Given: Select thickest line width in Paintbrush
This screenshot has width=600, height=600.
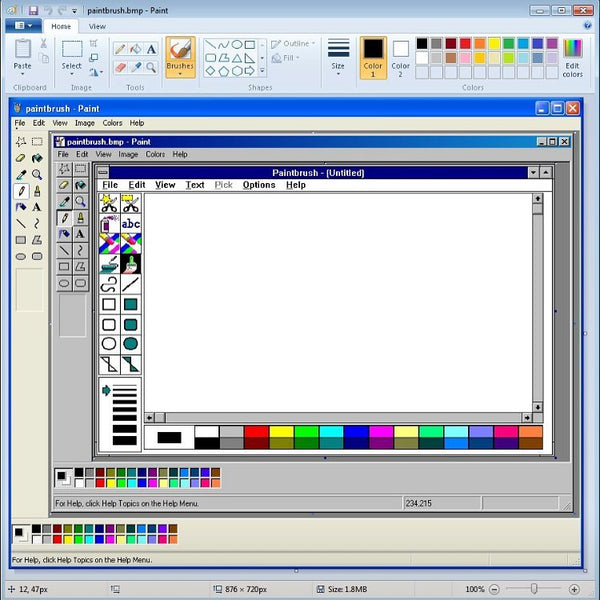Looking at the screenshot, I should point(125,440).
